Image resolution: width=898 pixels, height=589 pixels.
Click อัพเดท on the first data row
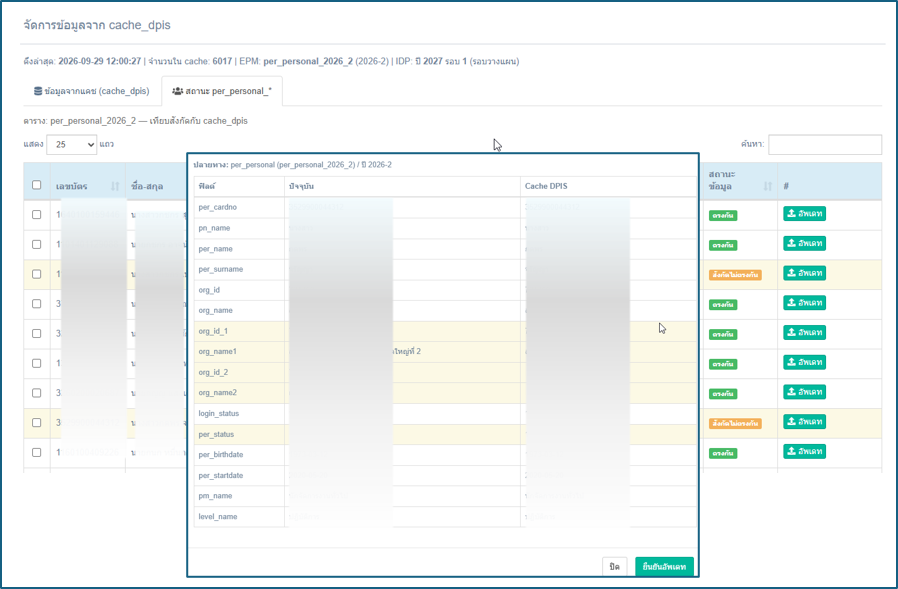805,214
